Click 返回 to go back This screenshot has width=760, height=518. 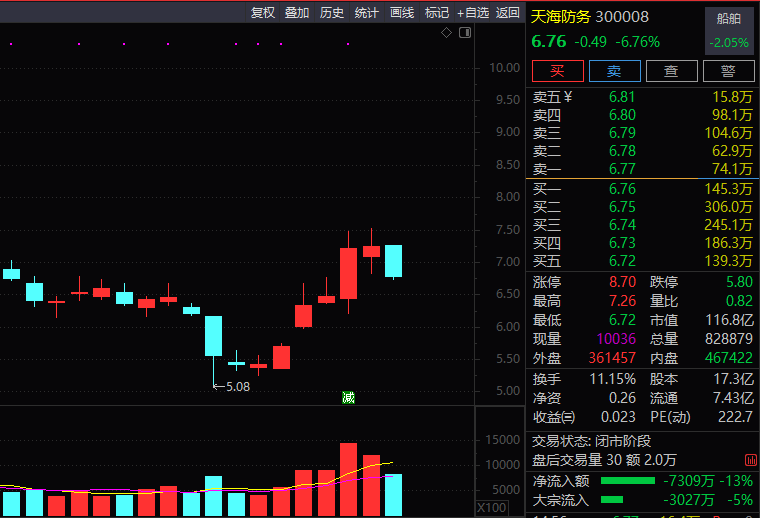(507, 13)
